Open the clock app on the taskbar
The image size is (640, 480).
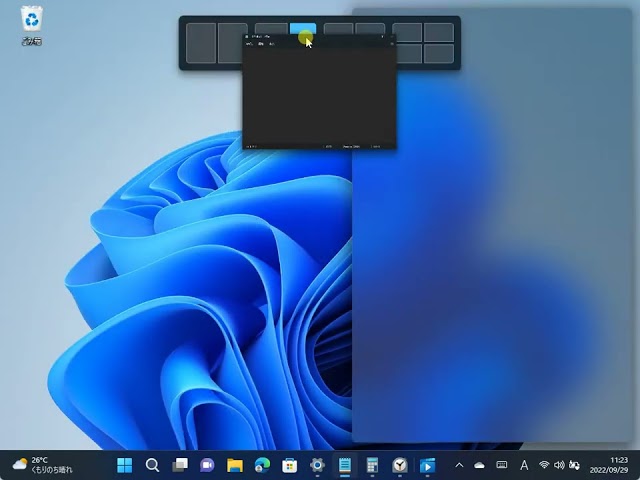tap(400, 465)
